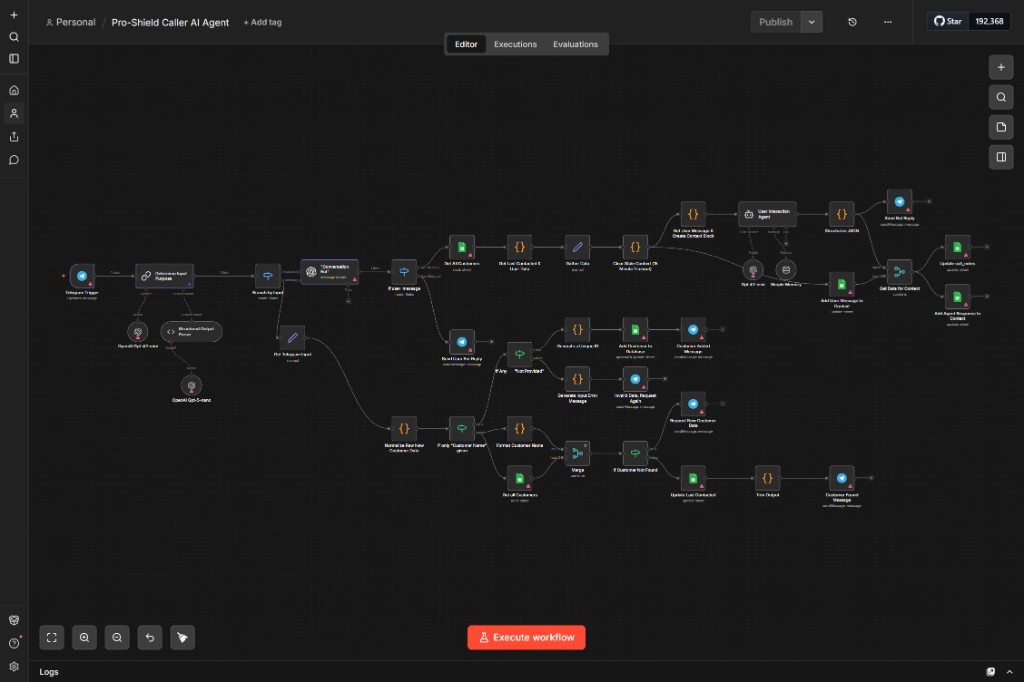Toggle the left sidebar collapse icon
This screenshot has height=682, width=1024.
(14, 58)
